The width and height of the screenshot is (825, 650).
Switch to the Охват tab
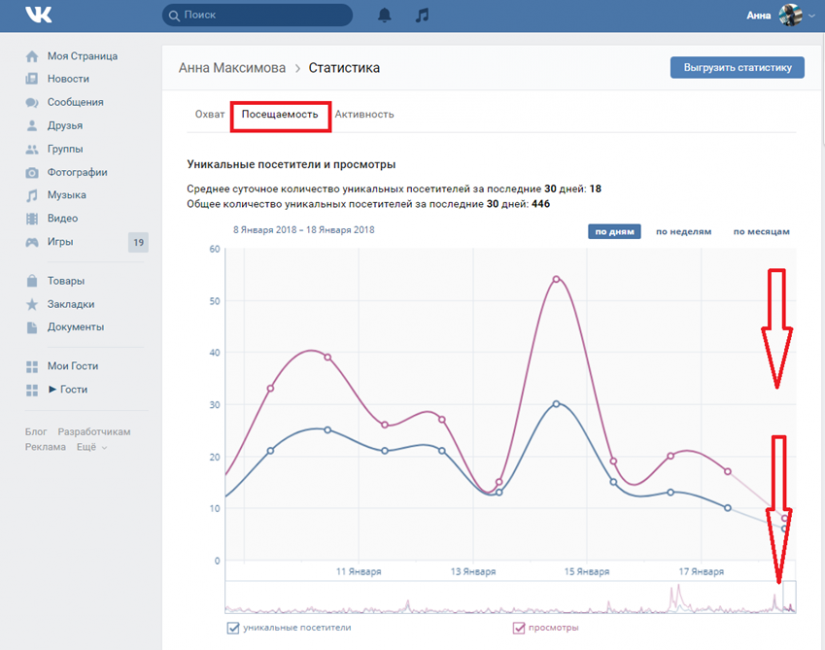click(x=209, y=114)
